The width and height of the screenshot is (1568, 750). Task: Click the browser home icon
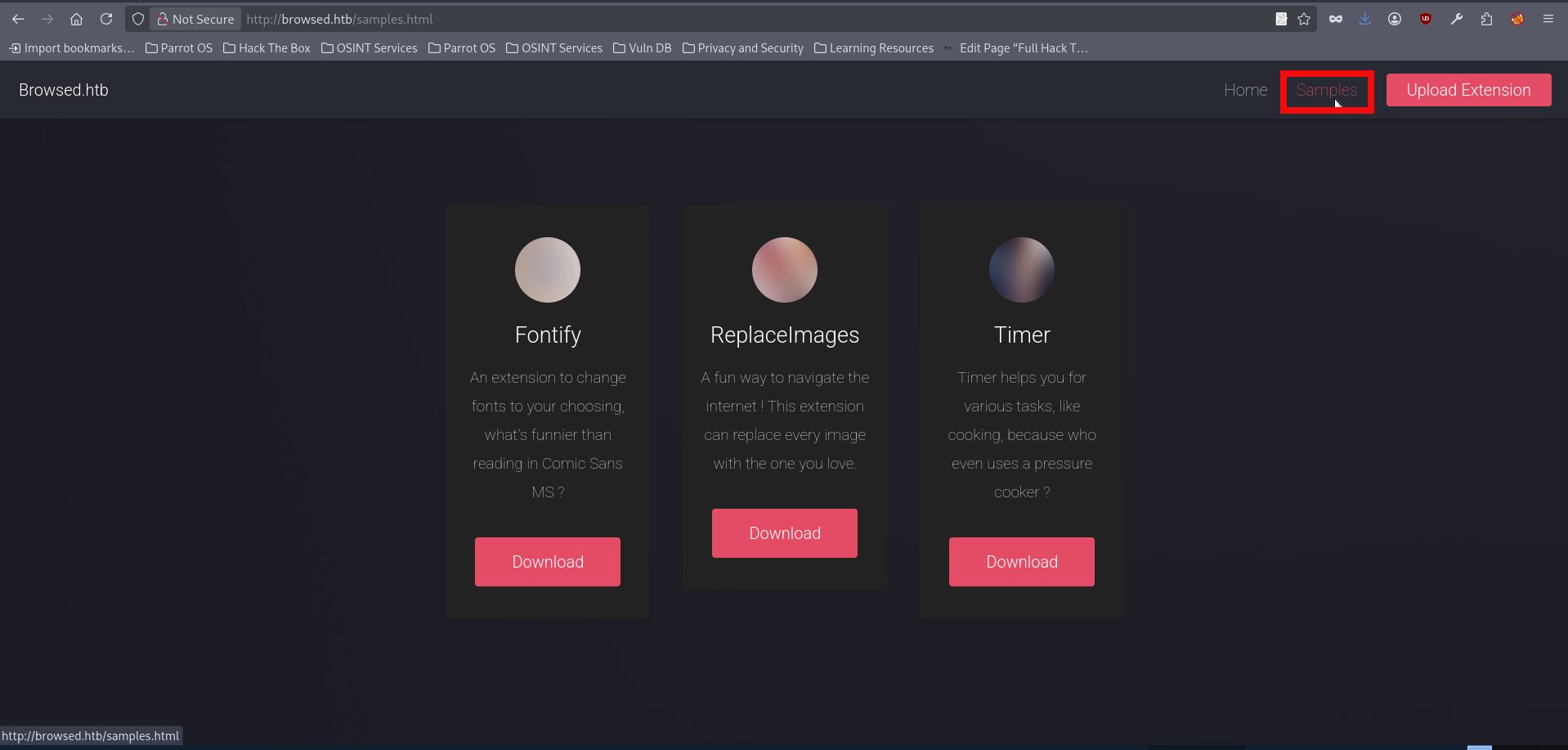coord(76,19)
